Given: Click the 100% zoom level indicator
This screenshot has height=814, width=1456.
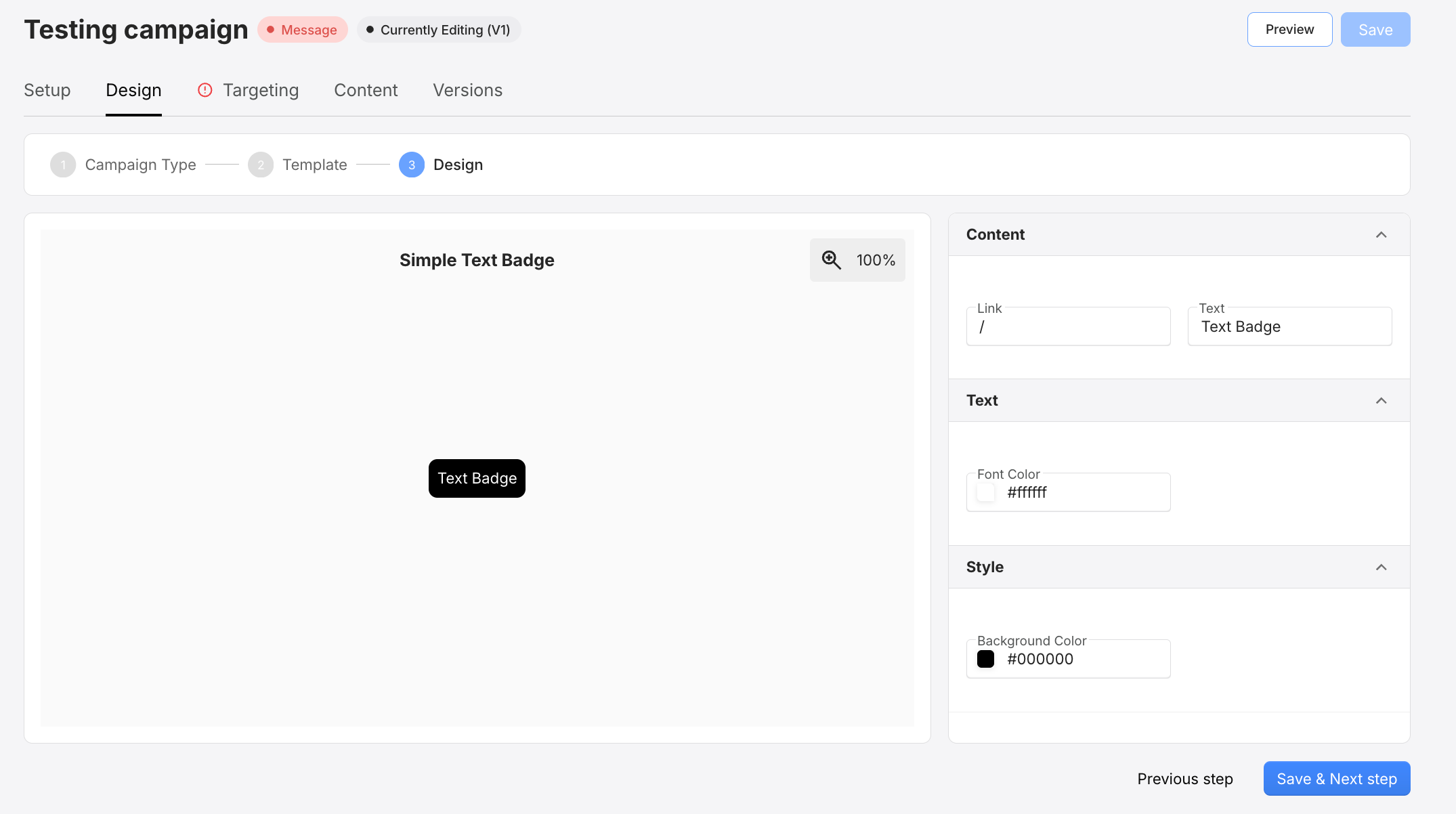Looking at the screenshot, I should 876,259.
